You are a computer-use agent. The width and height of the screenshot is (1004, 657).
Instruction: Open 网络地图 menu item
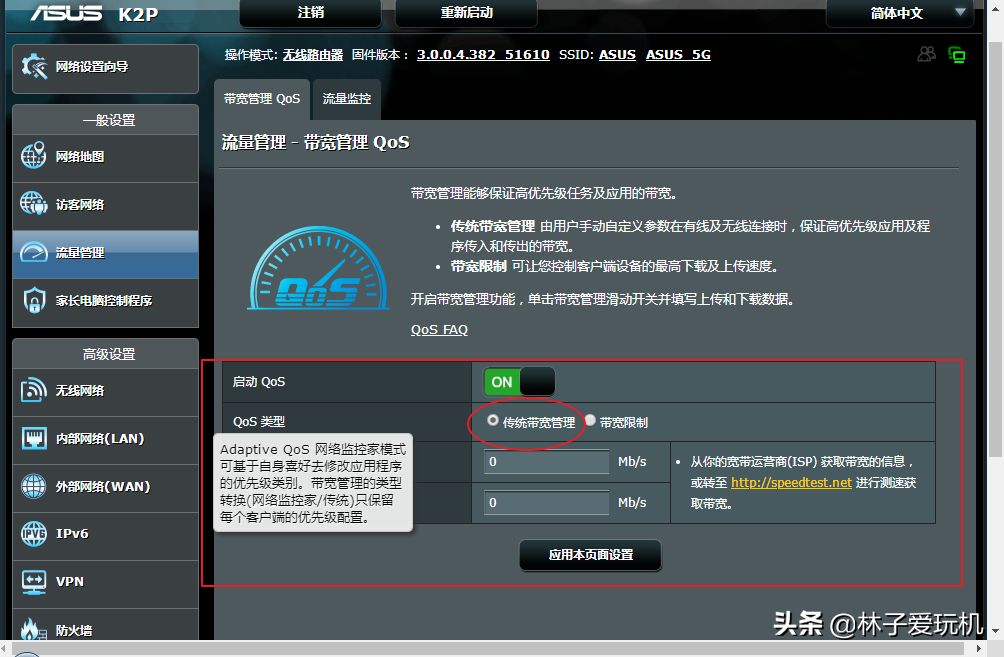pyautogui.click(x=106, y=158)
